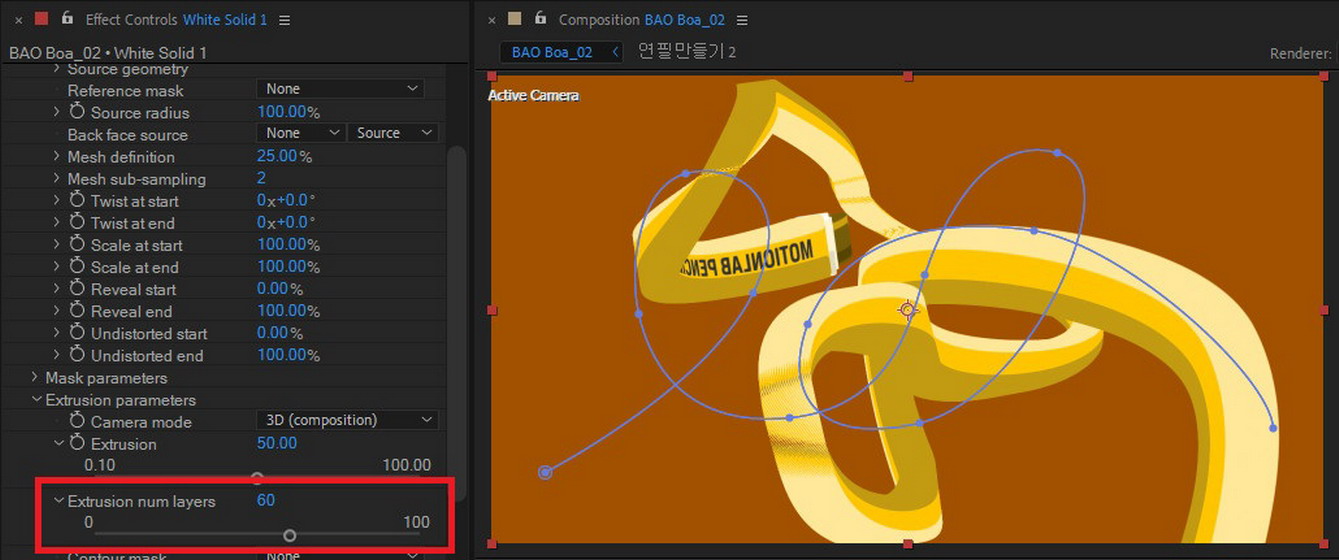The height and width of the screenshot is (560, 1339).
Task: Close the Composition panel tab
Action: pos(491,20)
